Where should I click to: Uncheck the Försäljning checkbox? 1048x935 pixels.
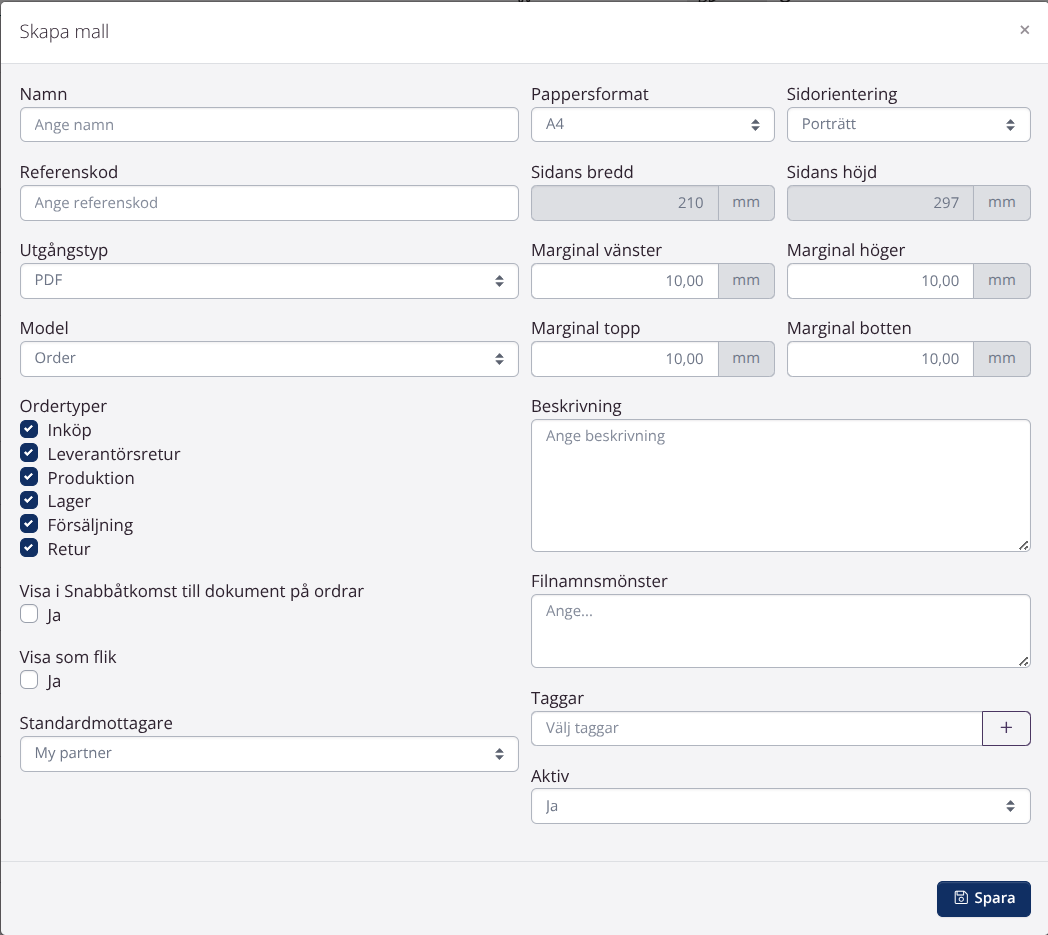point(29,525)
